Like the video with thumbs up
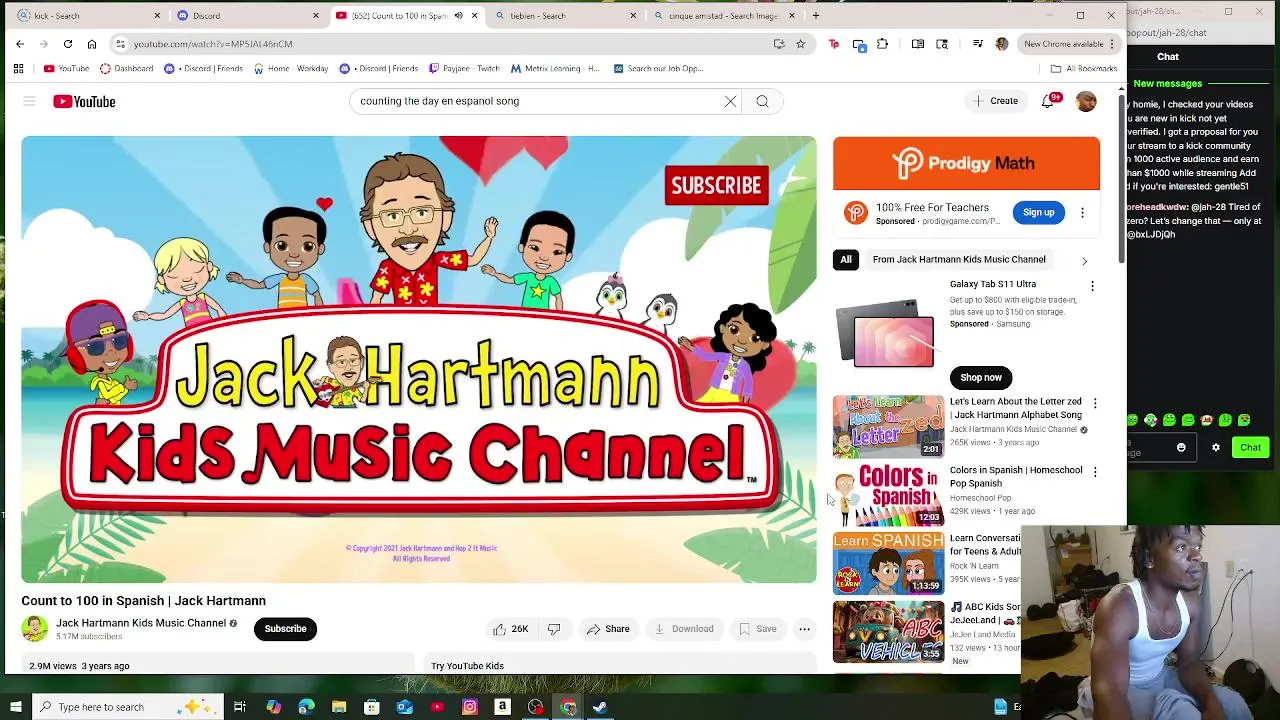Viewport: 1280px width, 720px height. click(510, 629)
